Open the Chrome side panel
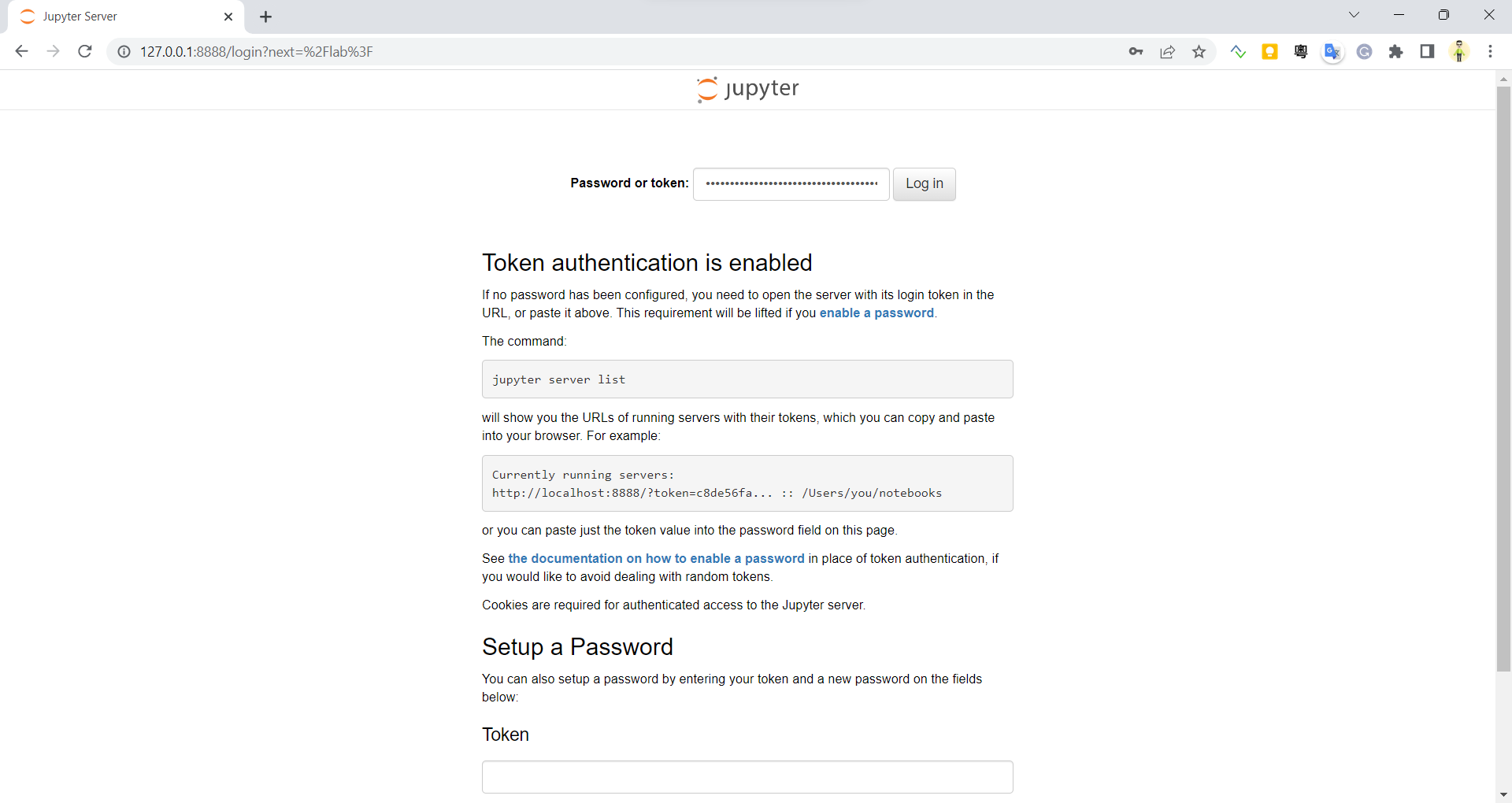1512x803 pixels. [x=1428, y=51]
